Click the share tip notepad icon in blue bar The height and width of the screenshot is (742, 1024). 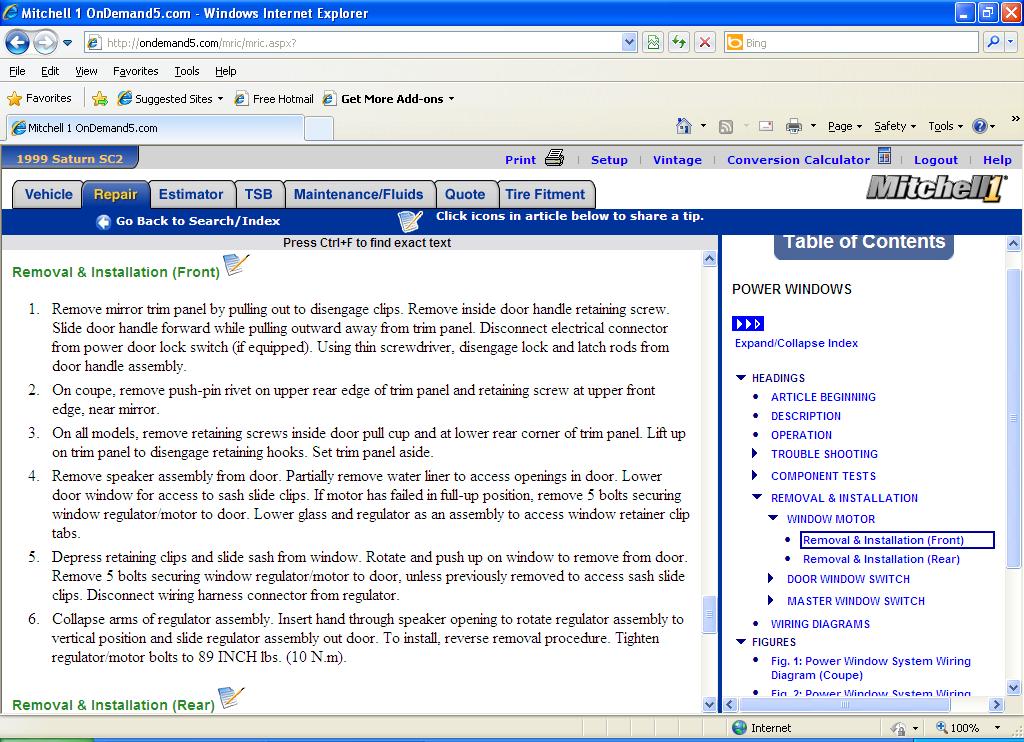click(410, 221)
